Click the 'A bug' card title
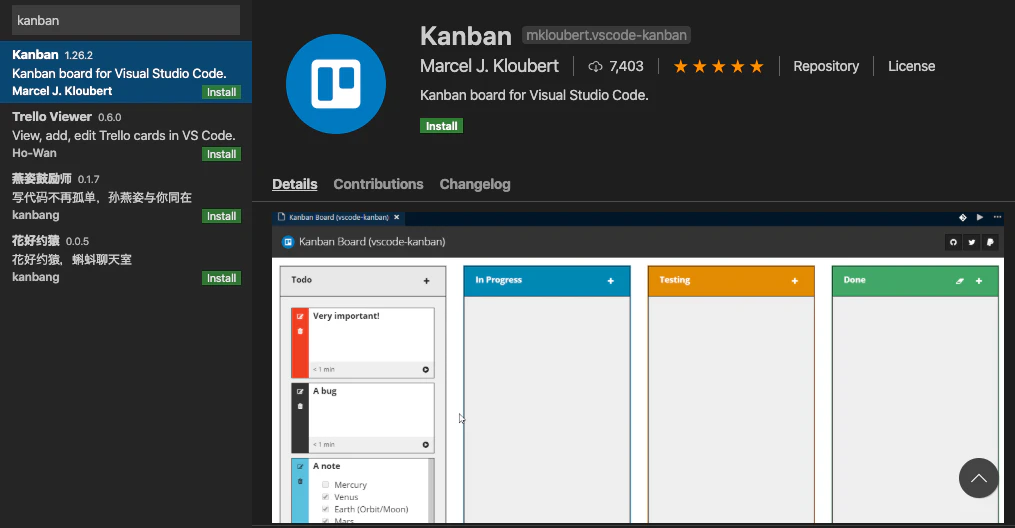The image size is (1015, 528). tap(325, 391)
